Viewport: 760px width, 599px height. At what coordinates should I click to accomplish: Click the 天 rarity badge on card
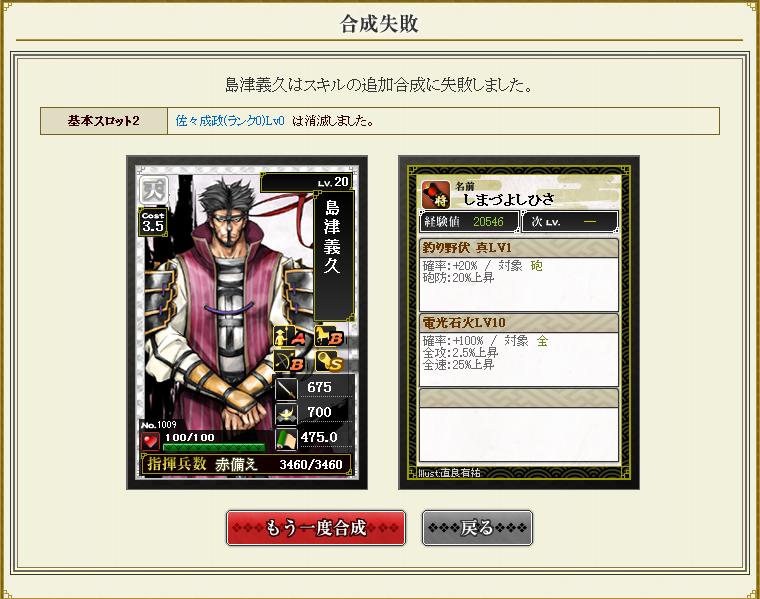click(154, 190)
